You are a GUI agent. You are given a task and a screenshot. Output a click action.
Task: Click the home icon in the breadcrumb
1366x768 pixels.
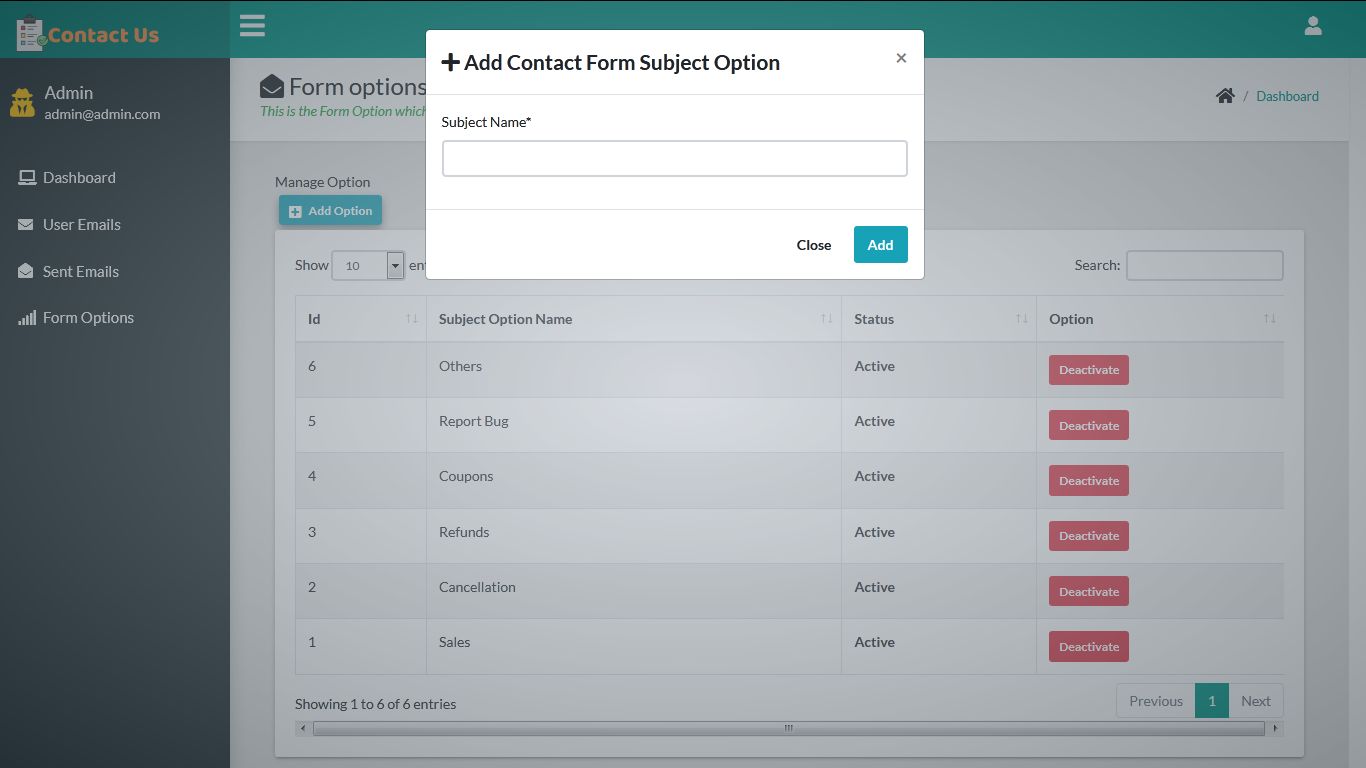click(x=1225, y=95)
